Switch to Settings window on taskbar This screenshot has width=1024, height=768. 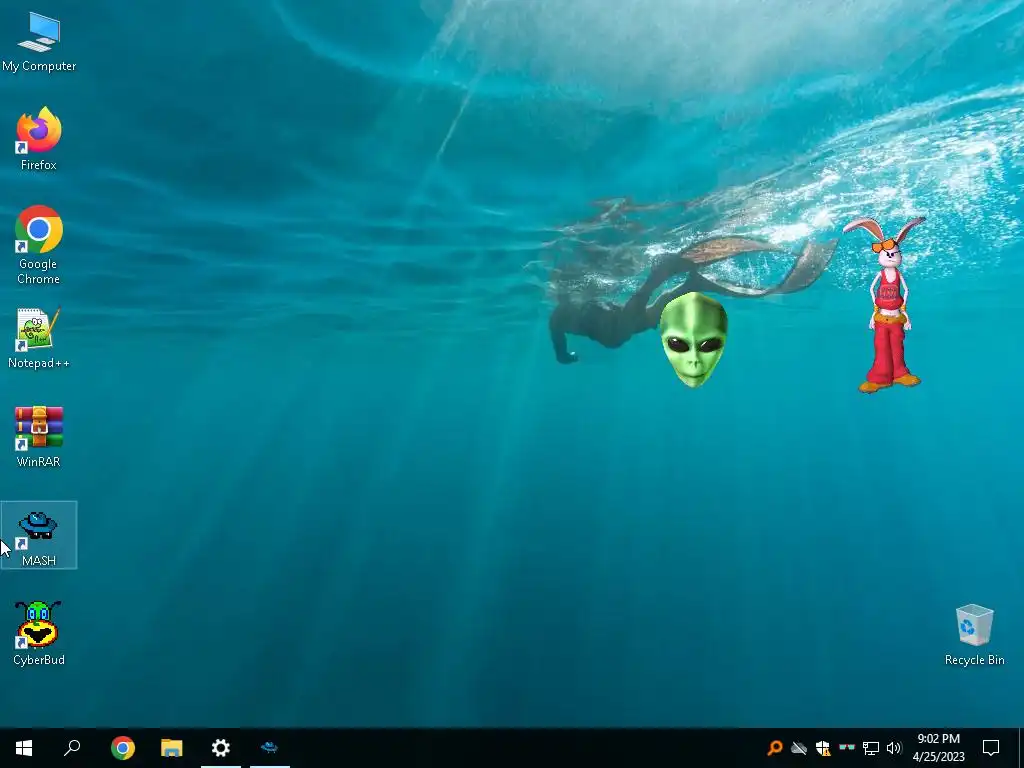[x=221, y=748]
